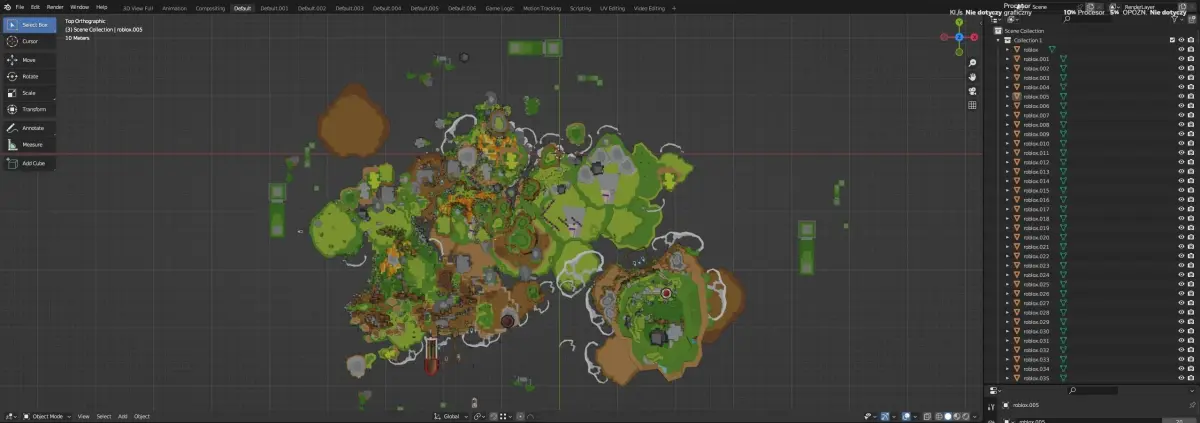This screenshot has width=1200, height=423.
Task: Open the Help menu
Action: (x=102, y=7)
